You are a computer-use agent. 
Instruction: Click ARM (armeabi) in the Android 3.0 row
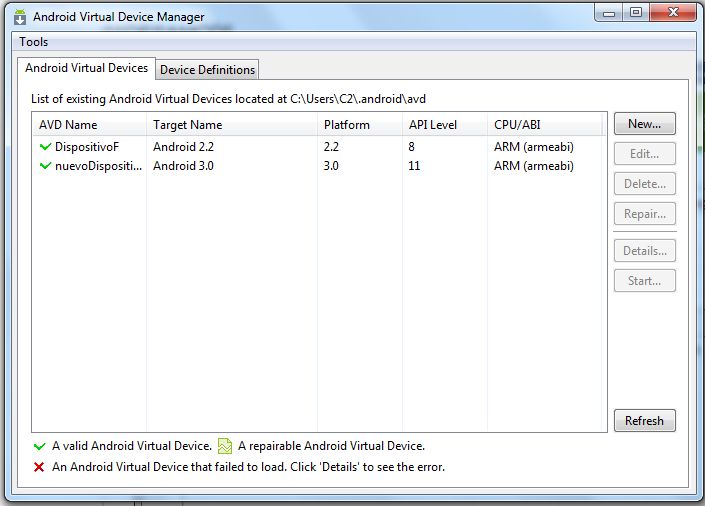tap(534, 166)
